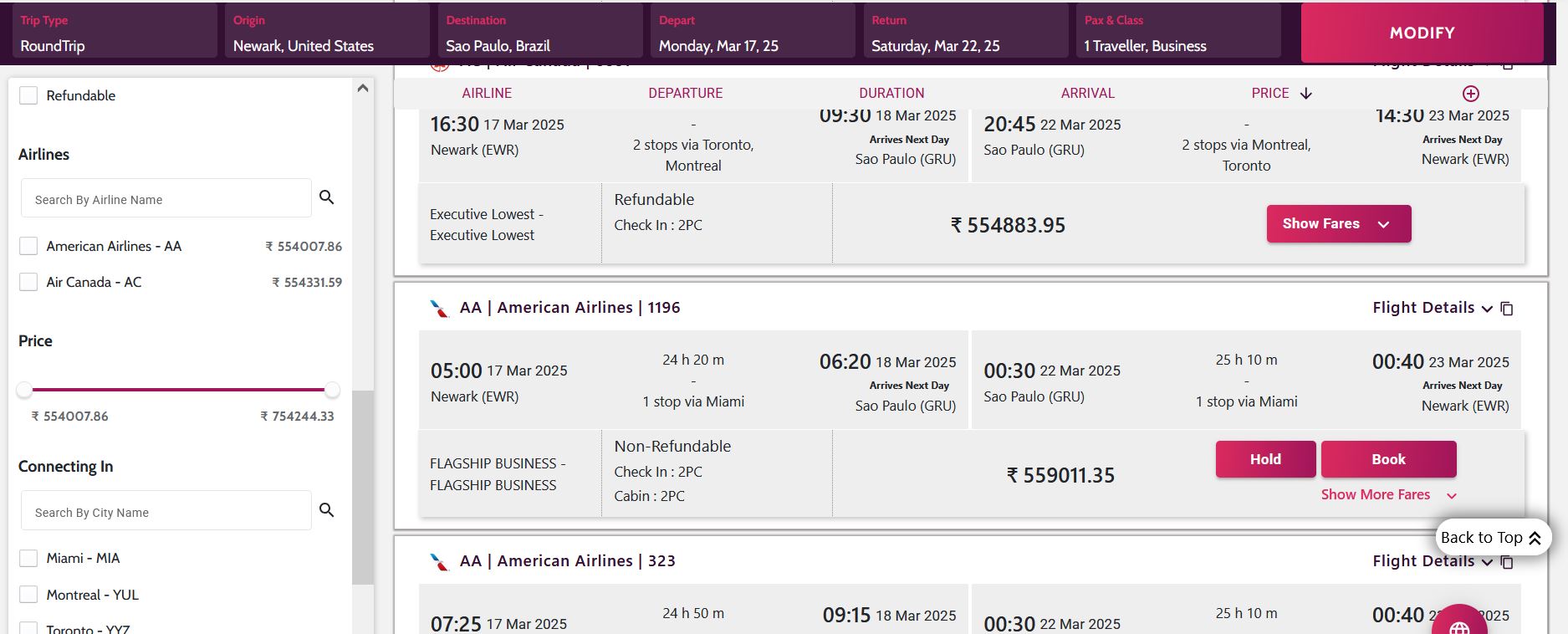The image size is (1568, 634).
Task: Expand Flight Details for American Airlines 1196
Action: (1432, 308)
